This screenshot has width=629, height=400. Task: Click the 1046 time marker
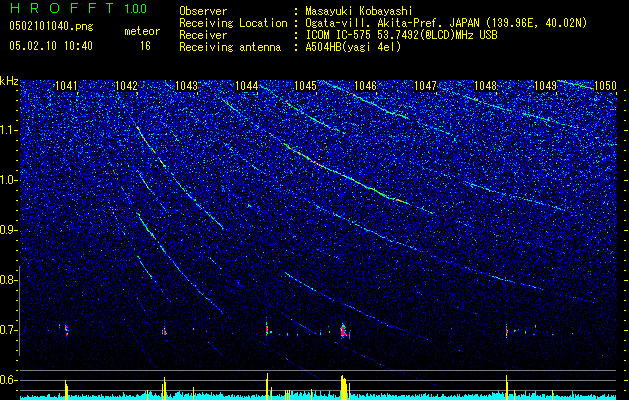(366, 86)
